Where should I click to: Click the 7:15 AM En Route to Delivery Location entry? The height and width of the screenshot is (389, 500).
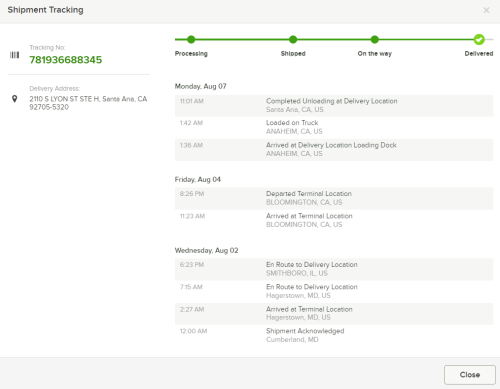click(x=334, y=291)
